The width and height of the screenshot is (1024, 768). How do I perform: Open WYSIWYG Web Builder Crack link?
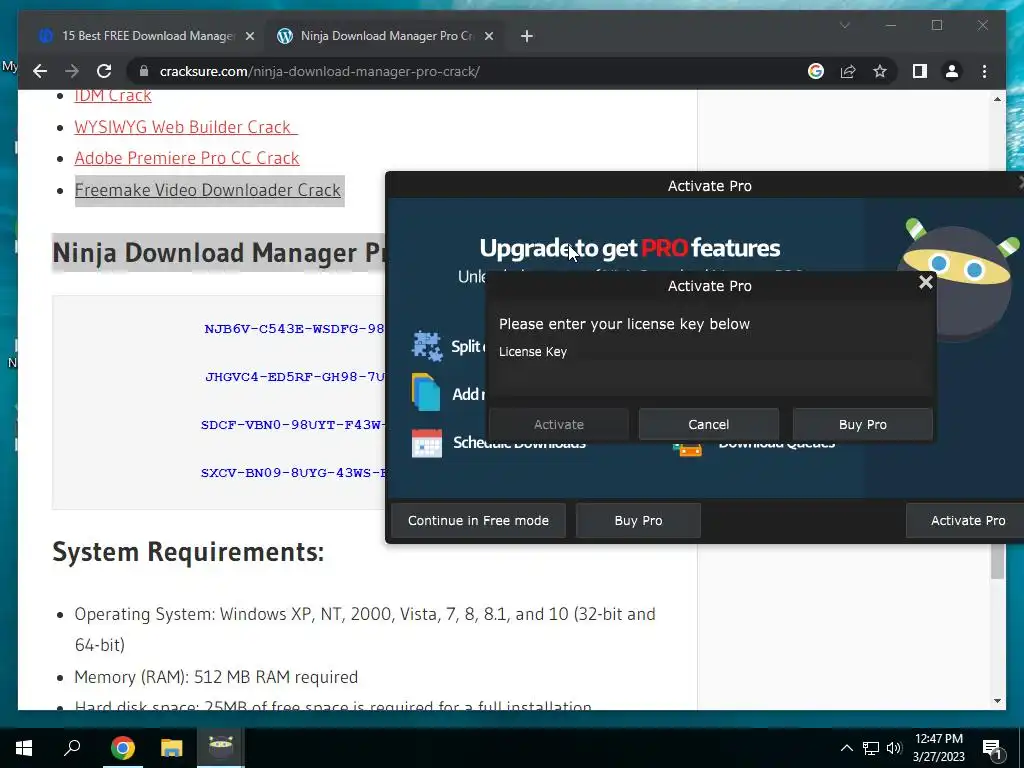click(x=186, y=127)
